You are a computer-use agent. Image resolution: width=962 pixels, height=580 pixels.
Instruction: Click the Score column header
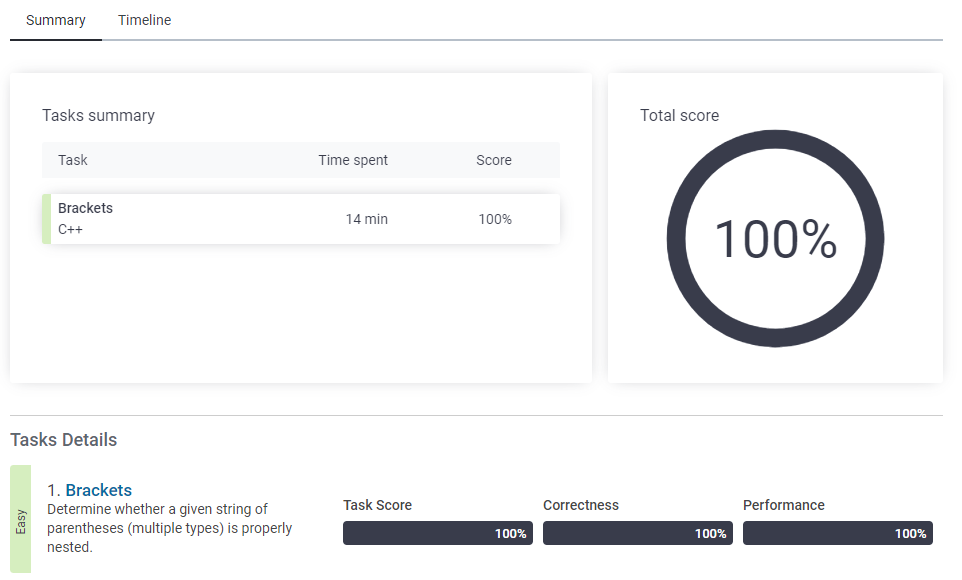tap(494, 160)
